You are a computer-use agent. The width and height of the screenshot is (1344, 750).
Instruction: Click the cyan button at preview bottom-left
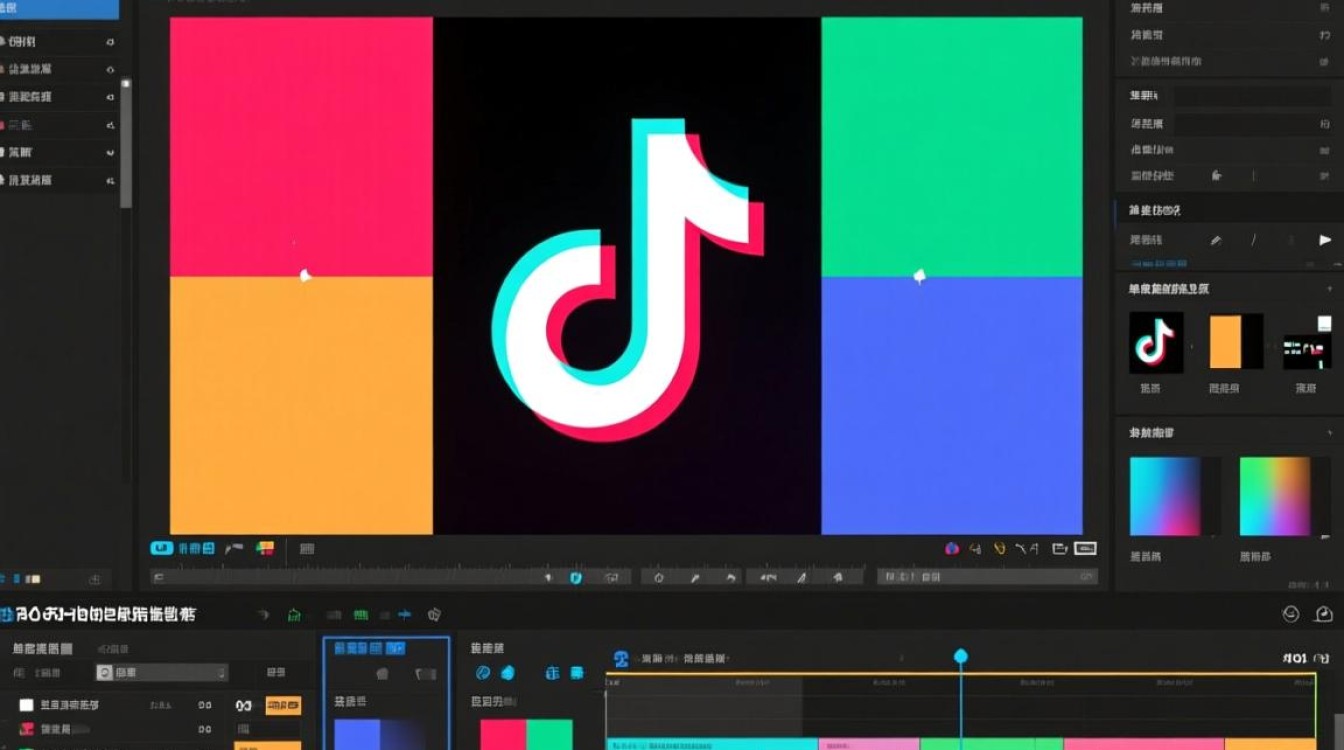tap(161, 548)
